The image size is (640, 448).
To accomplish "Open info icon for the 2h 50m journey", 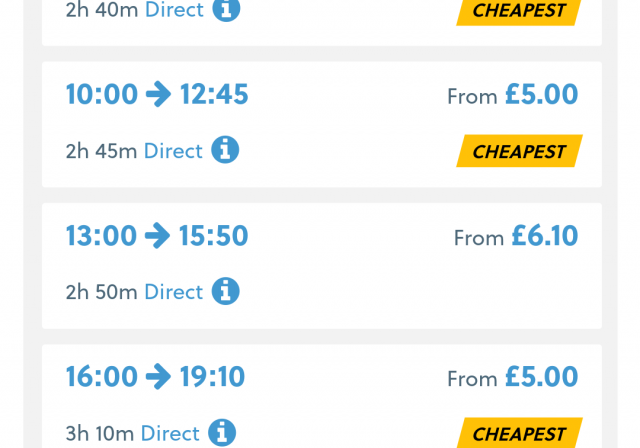I will 225,291.
